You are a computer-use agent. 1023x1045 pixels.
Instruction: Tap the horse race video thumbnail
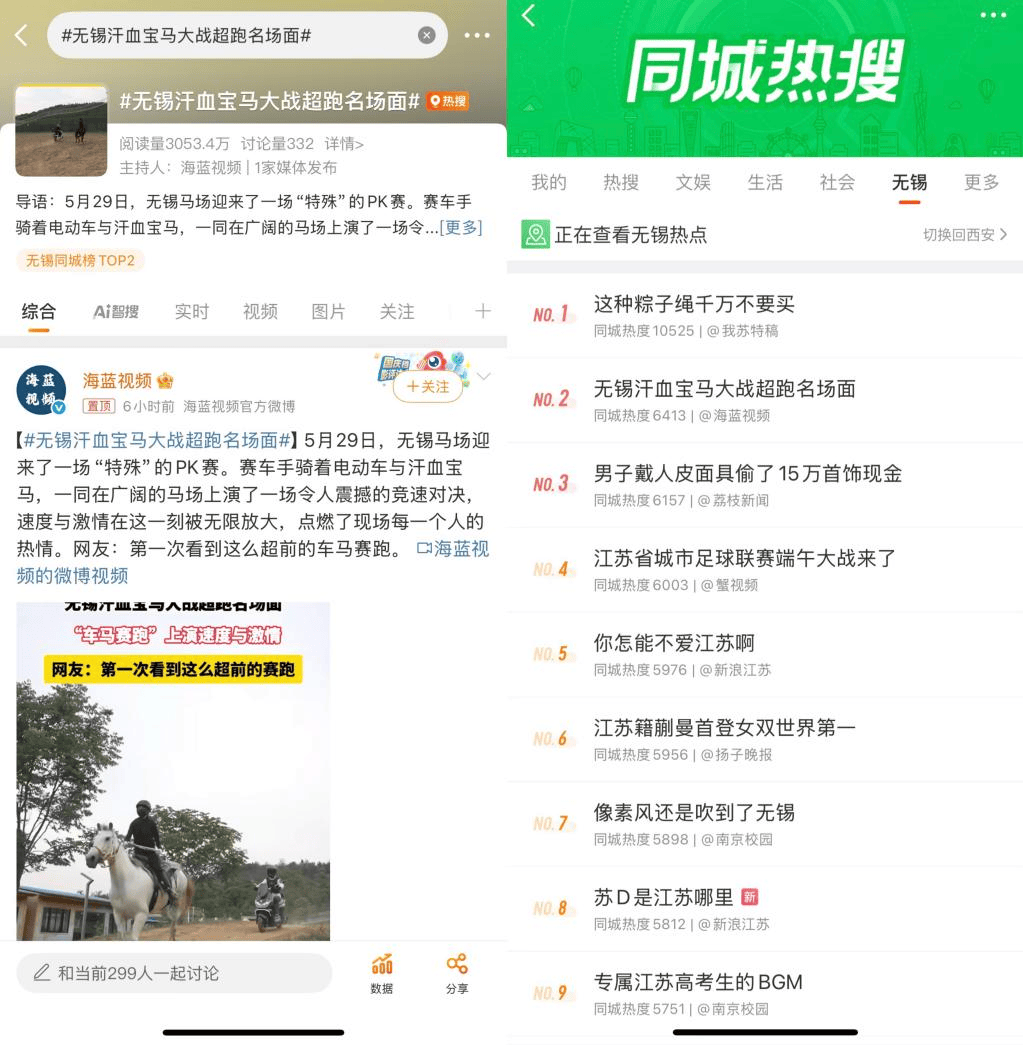173,771
